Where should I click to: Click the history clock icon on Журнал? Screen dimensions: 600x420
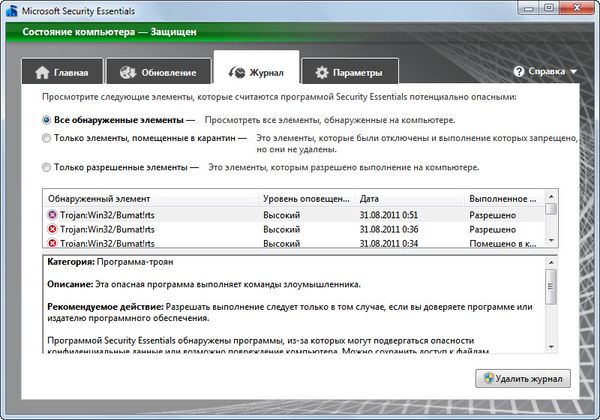point(236,72)
